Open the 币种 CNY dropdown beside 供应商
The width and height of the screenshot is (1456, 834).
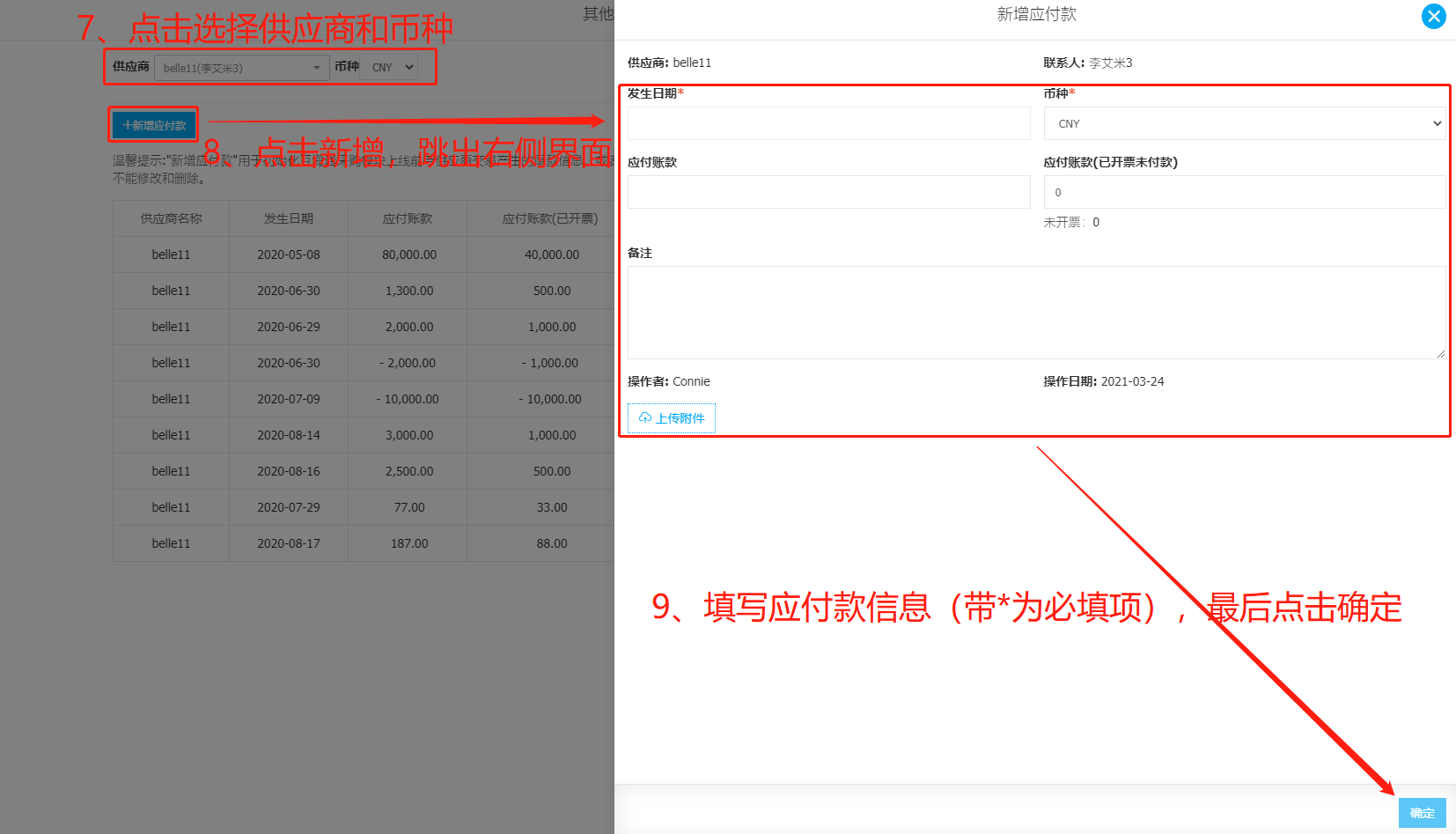(x=388, y=67)
